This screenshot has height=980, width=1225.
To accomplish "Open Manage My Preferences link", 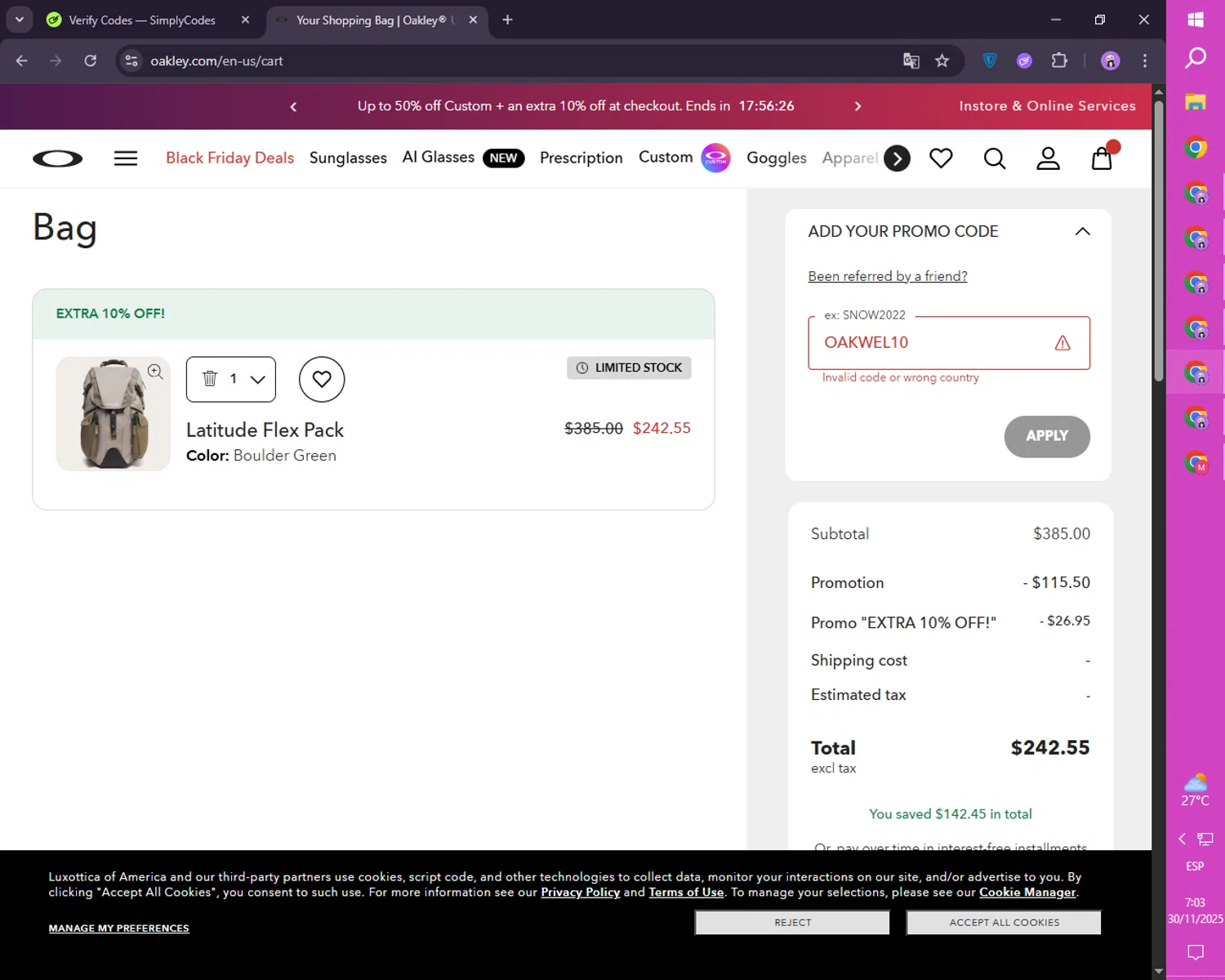I will [118, 929].
